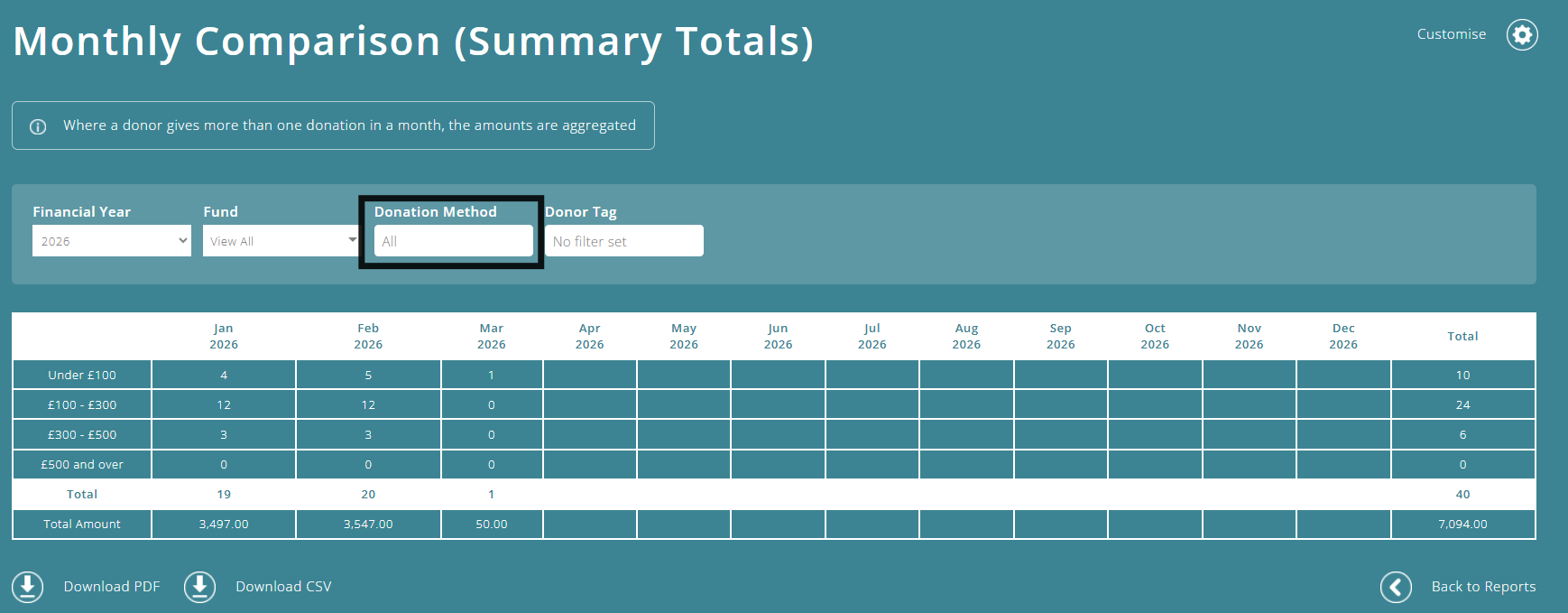Click the Back to Reports chevron icon
This screenshot has height=613, width=1568.
pyautogui.click(x=1396, y=587)
